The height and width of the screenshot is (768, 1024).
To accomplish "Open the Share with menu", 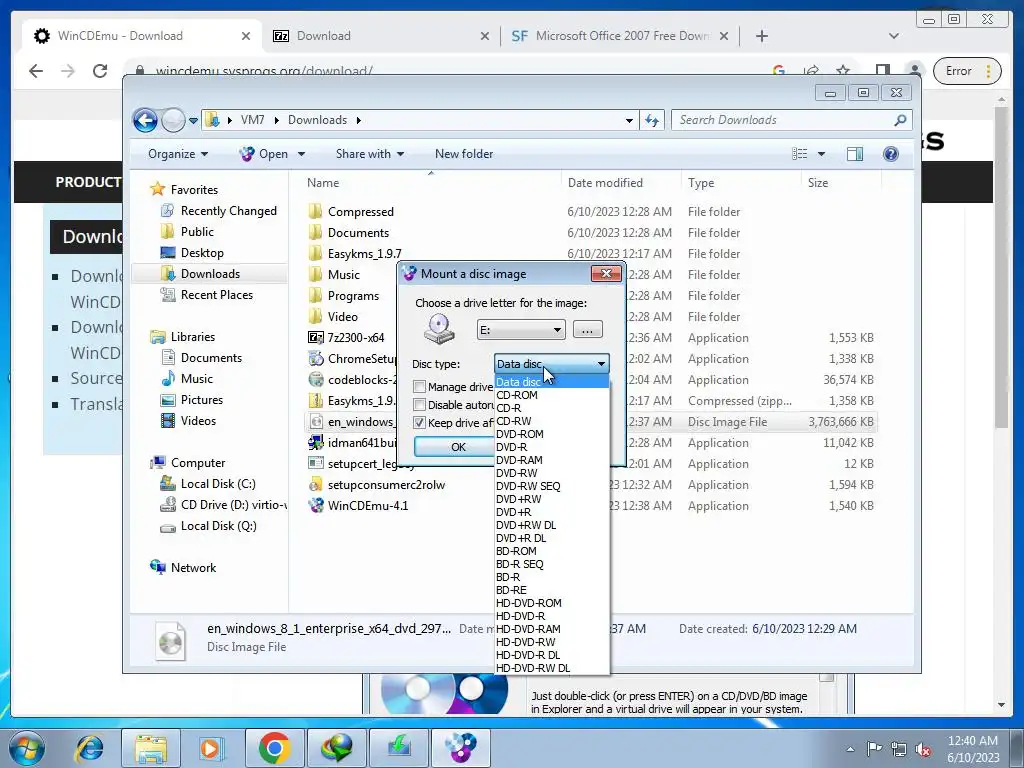I will coord(370,154).
